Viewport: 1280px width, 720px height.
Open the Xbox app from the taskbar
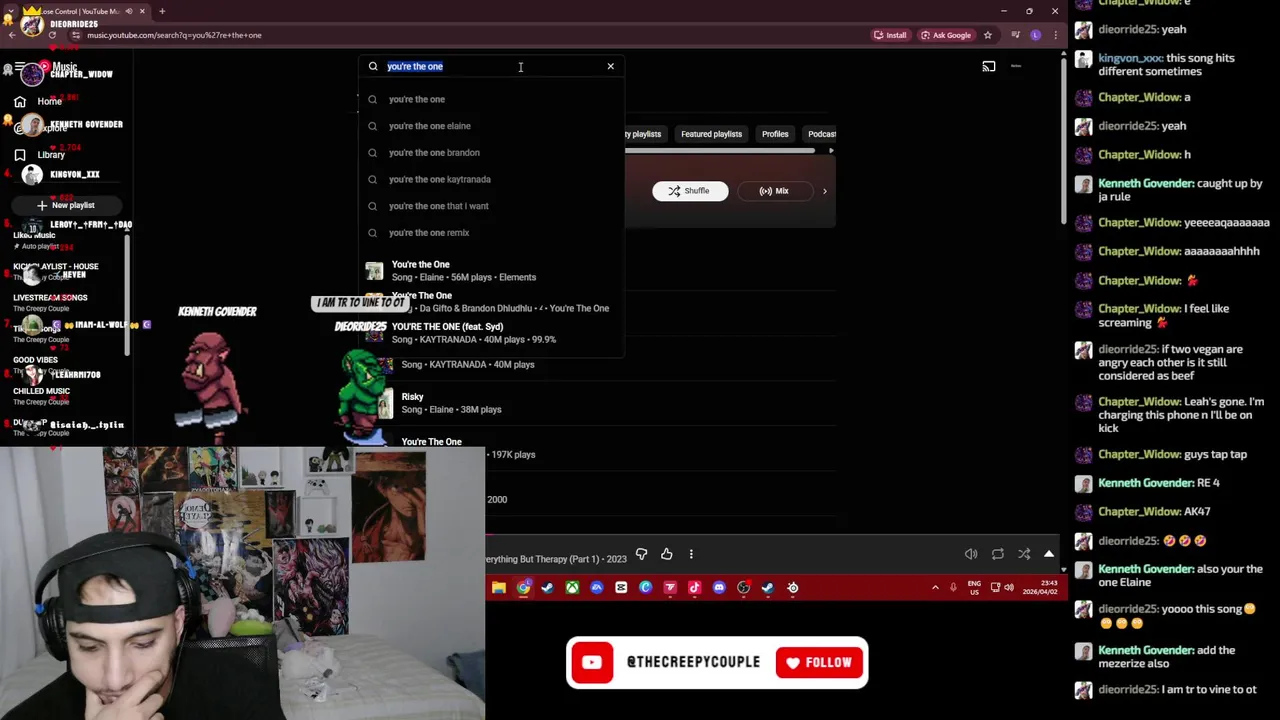click(x=572, y=588)
